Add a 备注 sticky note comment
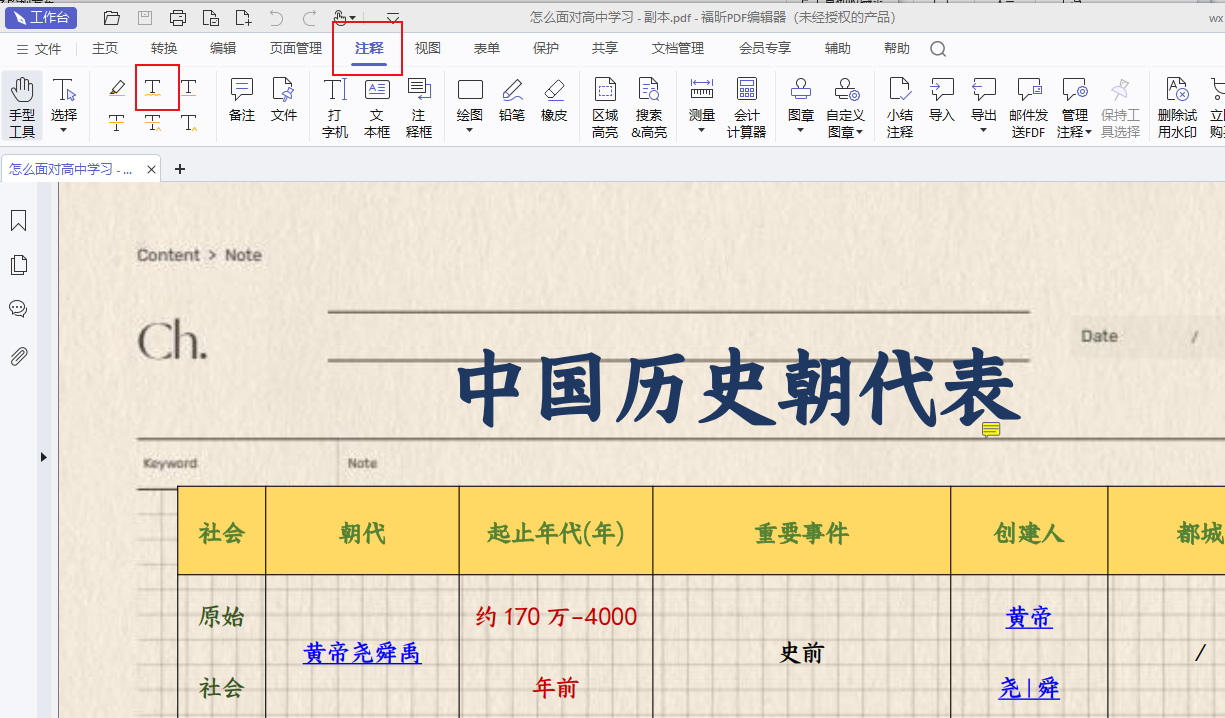This screenshot has height=718, width=1225. click(x=241, y=101)
